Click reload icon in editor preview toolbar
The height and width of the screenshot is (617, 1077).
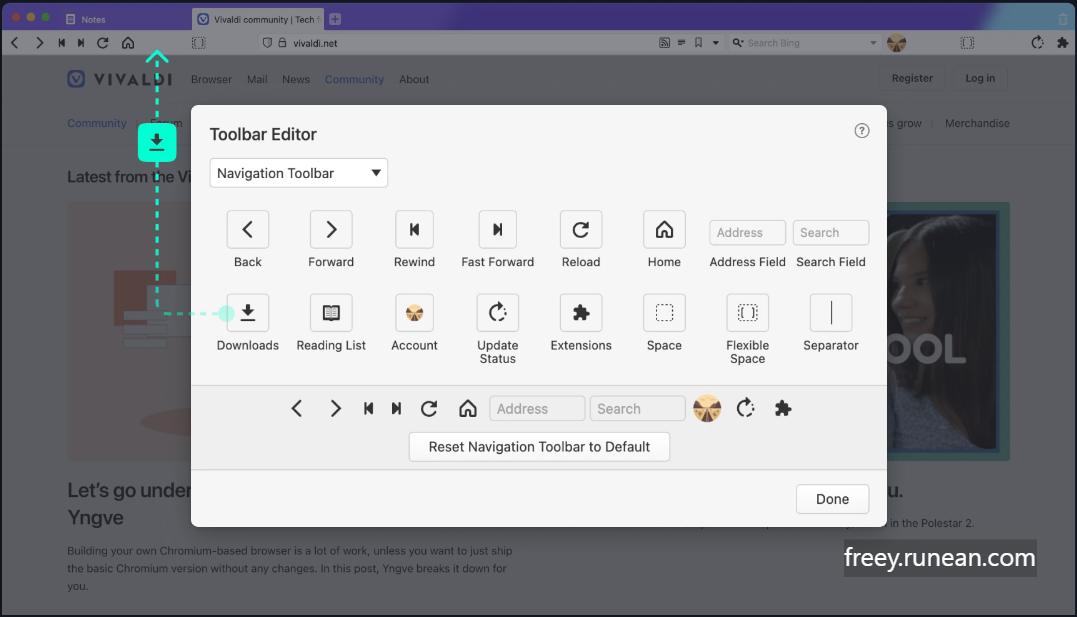coord(429,409)
